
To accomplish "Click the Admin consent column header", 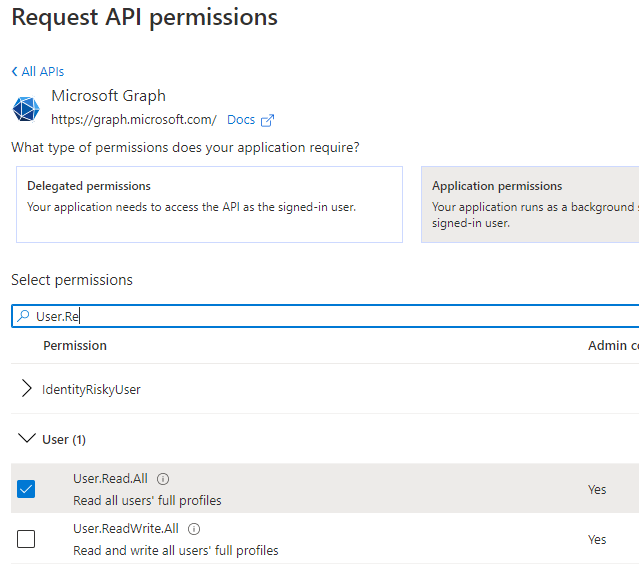I will tap(613, 346).
